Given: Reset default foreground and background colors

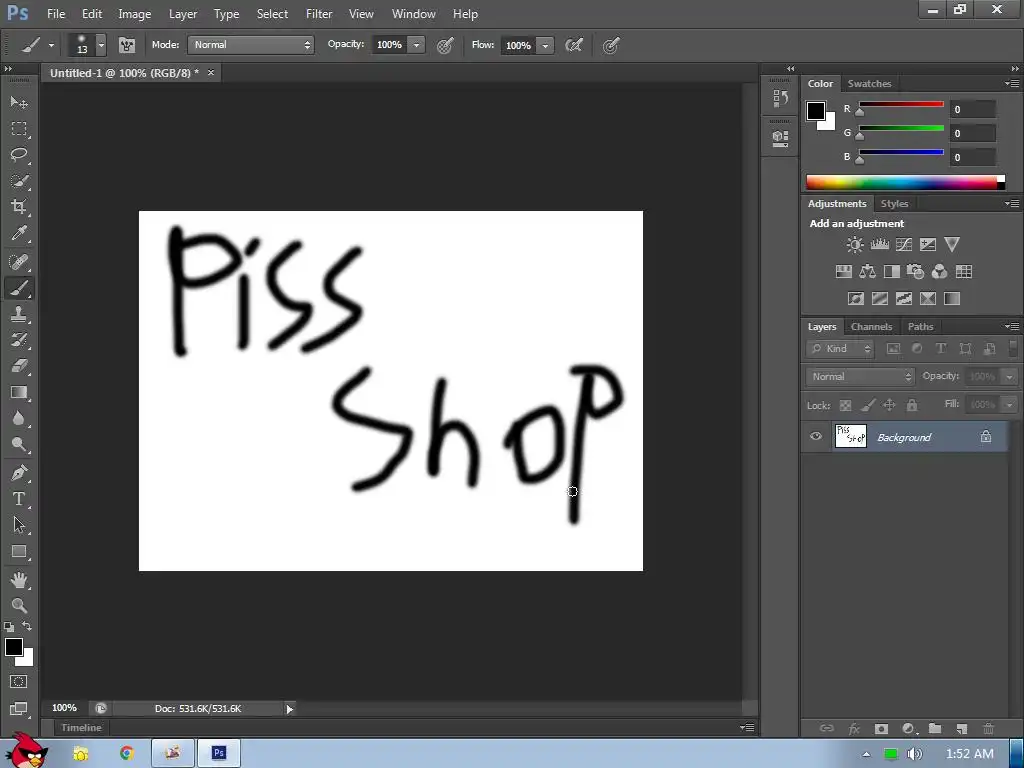Looking at the screenshot, I should coord(9,627).
